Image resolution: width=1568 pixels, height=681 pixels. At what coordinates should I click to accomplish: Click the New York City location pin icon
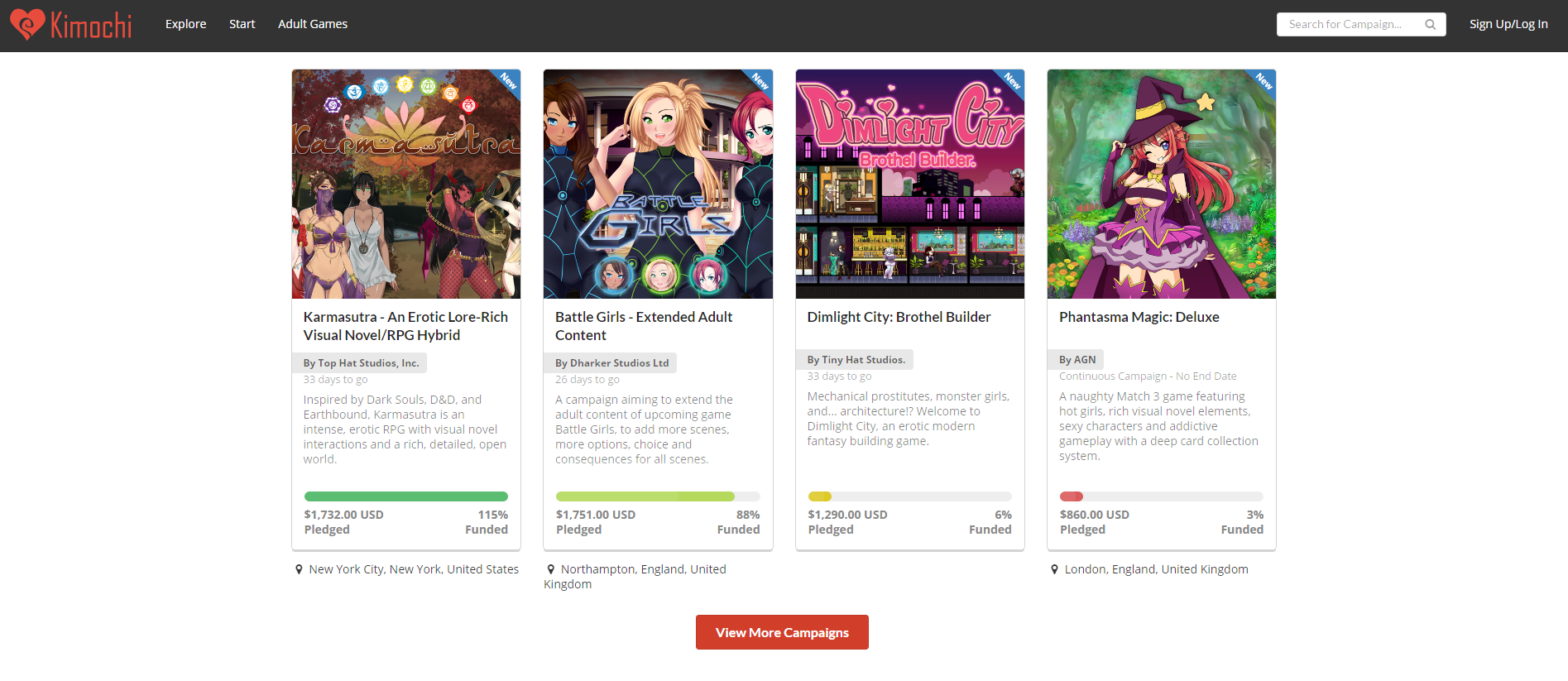(299, 569)
